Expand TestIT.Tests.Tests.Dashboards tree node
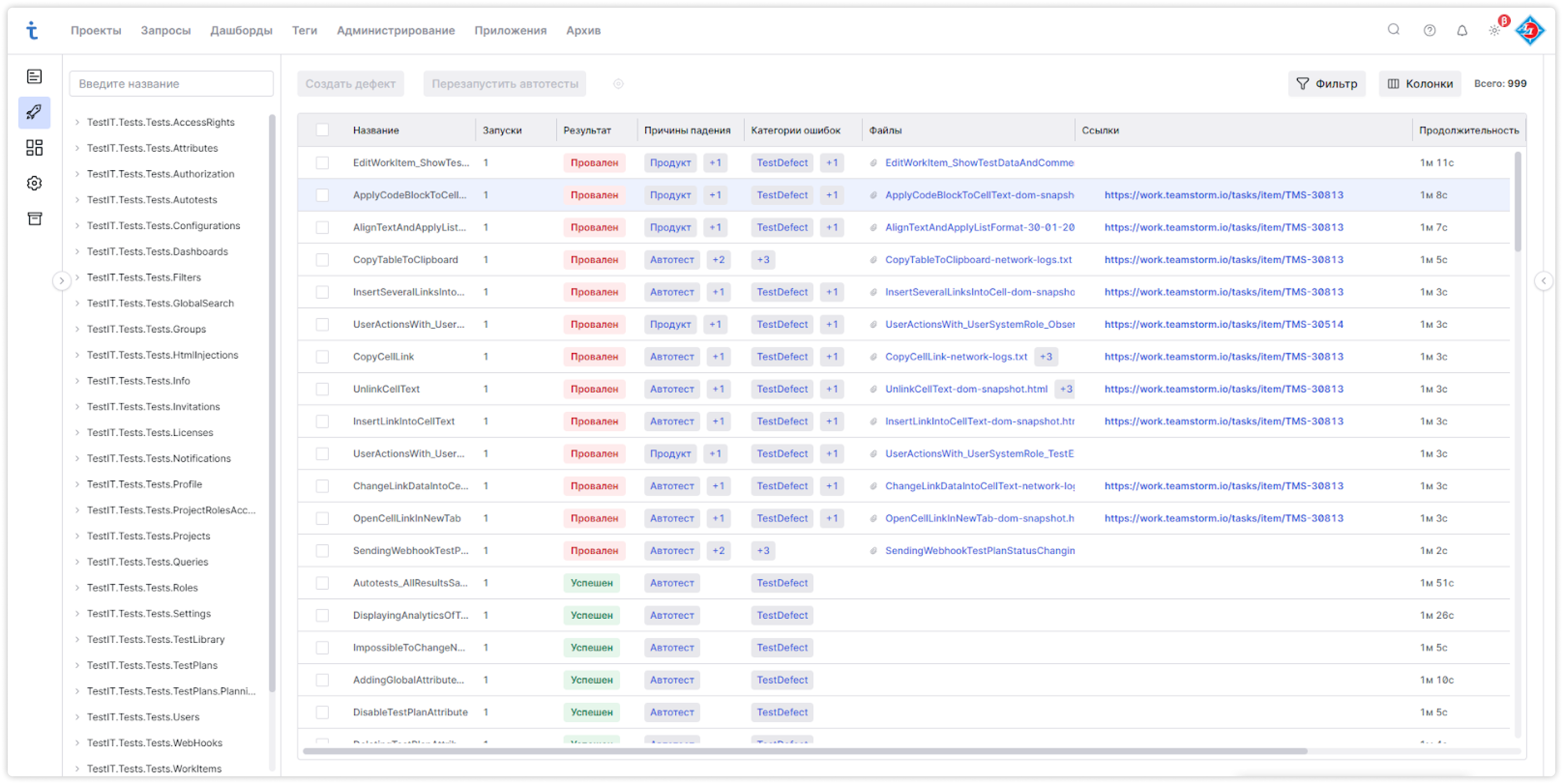1563x784 pixels. [x=77, y=252]
